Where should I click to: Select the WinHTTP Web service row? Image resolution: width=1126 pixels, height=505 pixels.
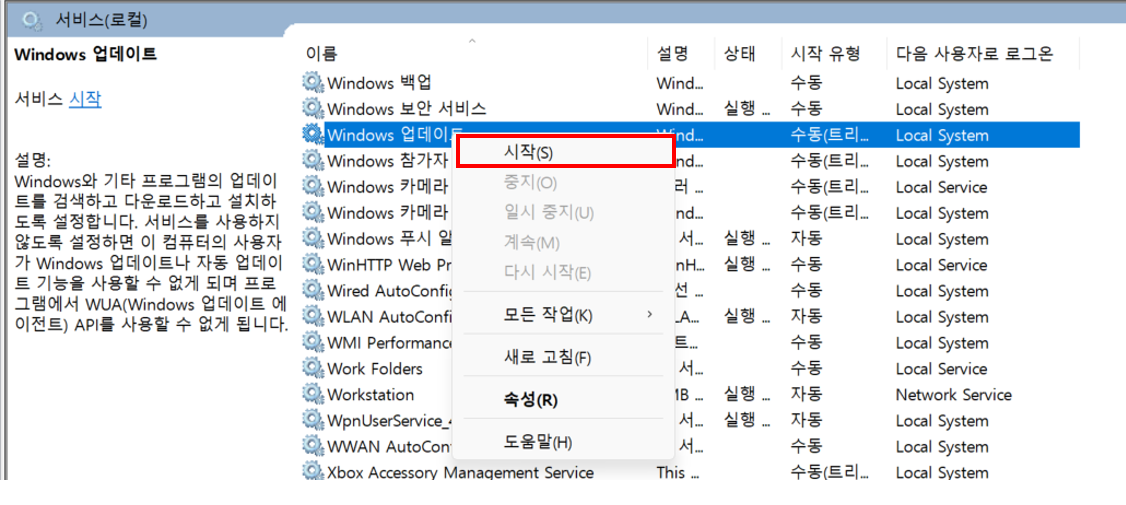point(389,264)
